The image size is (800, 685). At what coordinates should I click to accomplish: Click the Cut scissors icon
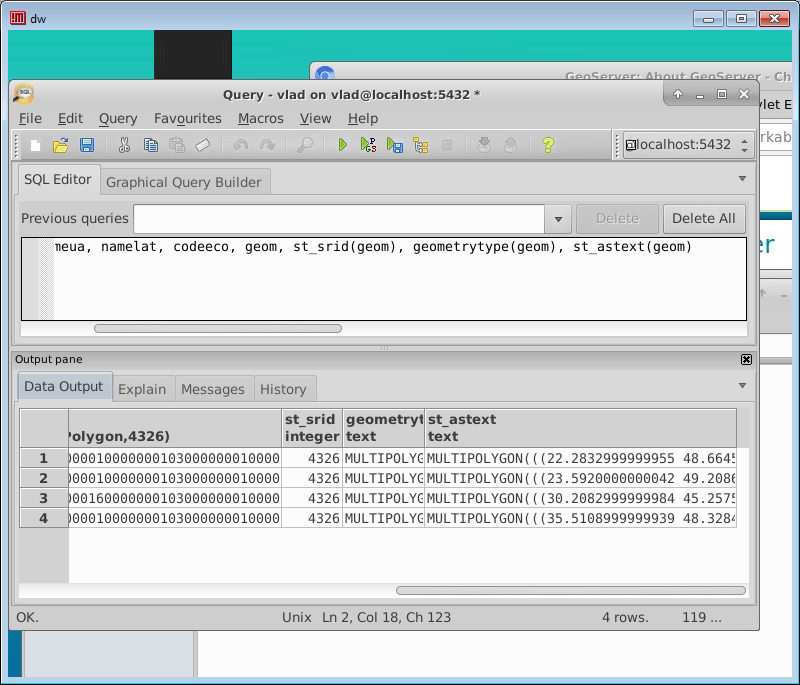coord(124,145)
